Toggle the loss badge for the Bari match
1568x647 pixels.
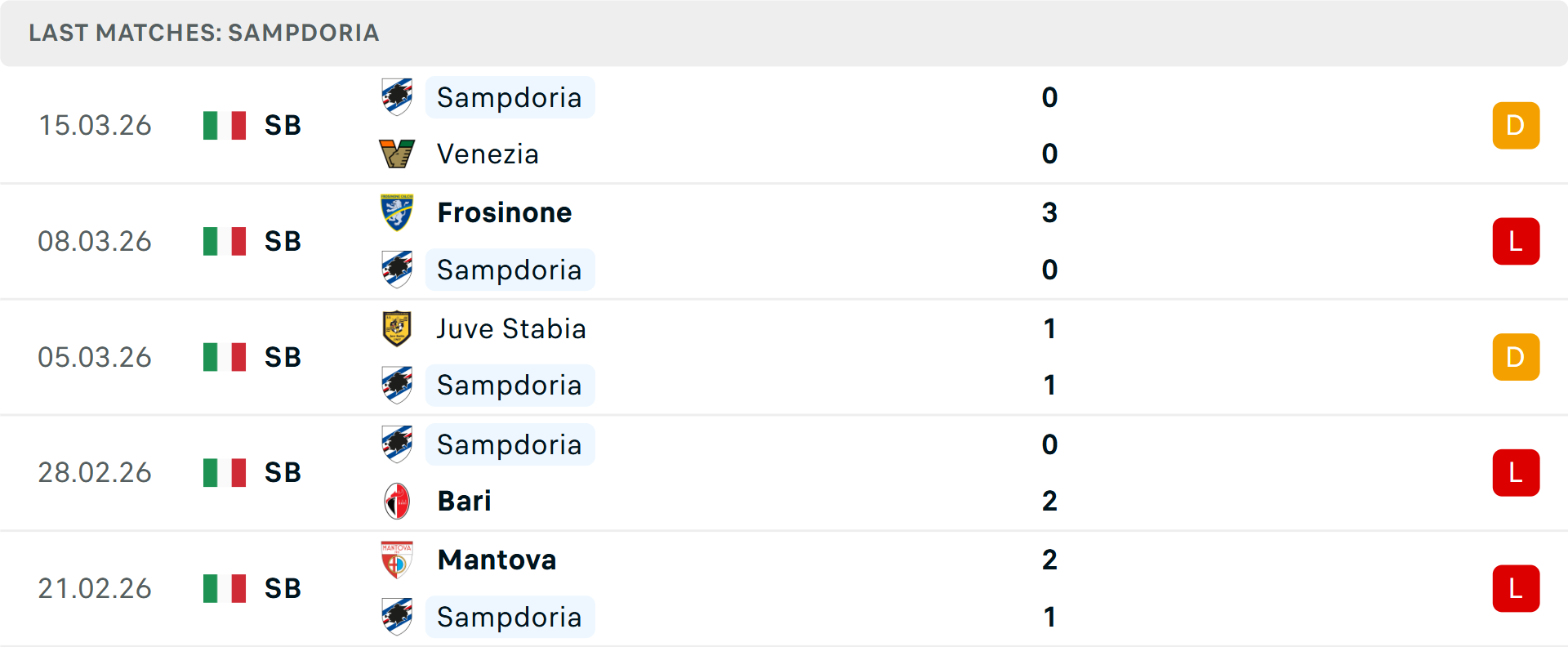1516,472
